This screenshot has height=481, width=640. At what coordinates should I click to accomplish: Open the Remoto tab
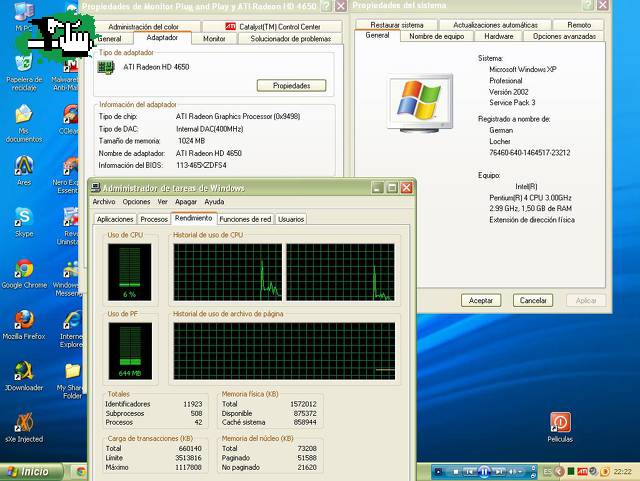579,25
